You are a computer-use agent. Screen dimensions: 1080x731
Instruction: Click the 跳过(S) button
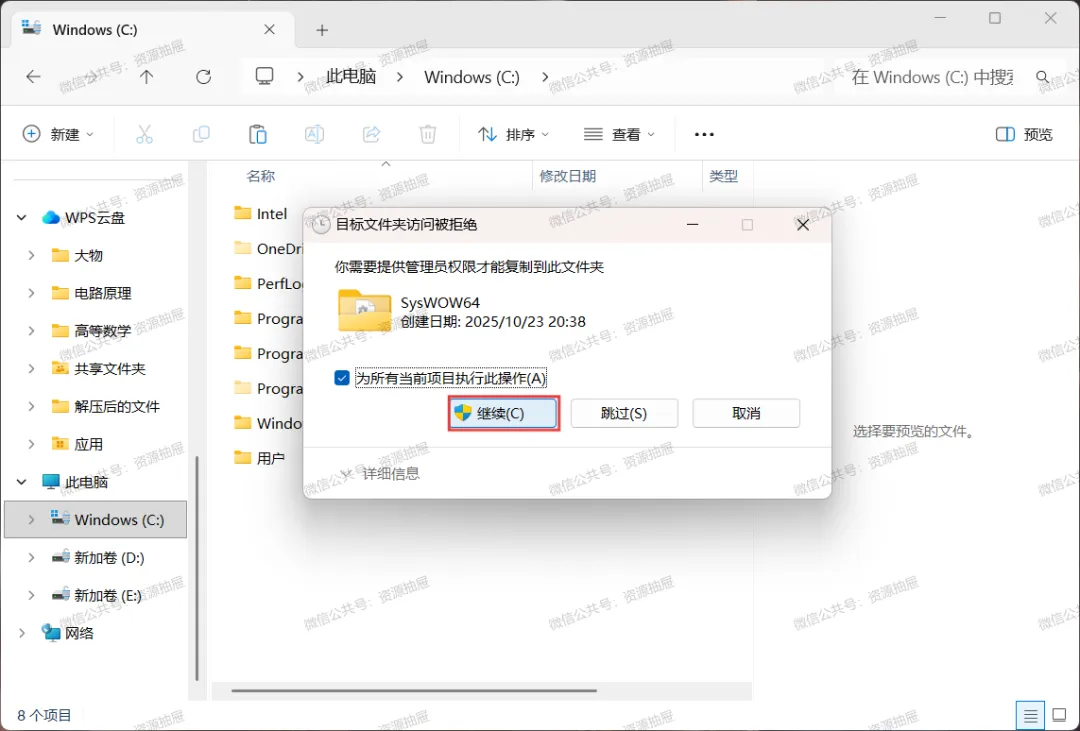pos(624,413)
